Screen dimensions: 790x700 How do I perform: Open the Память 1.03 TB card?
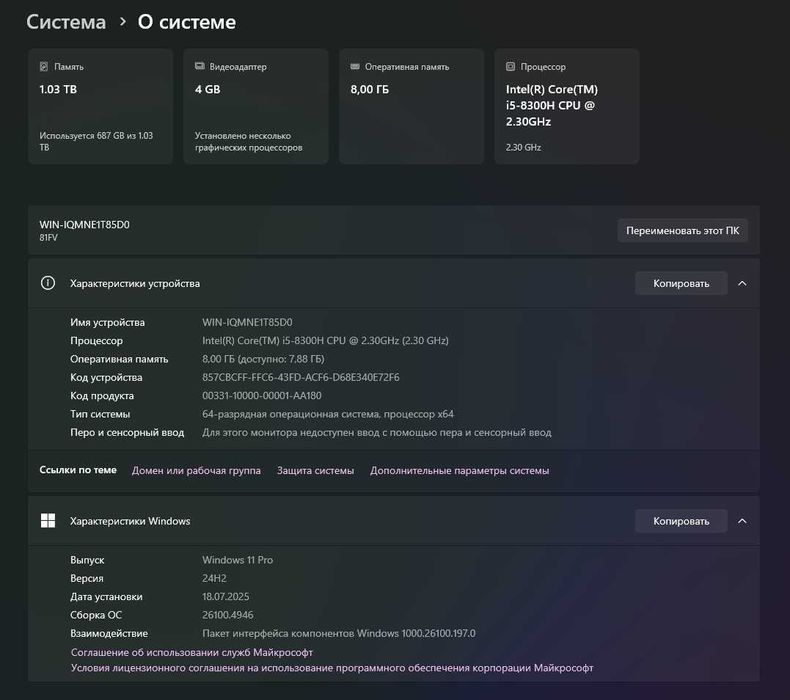point(101,106)
